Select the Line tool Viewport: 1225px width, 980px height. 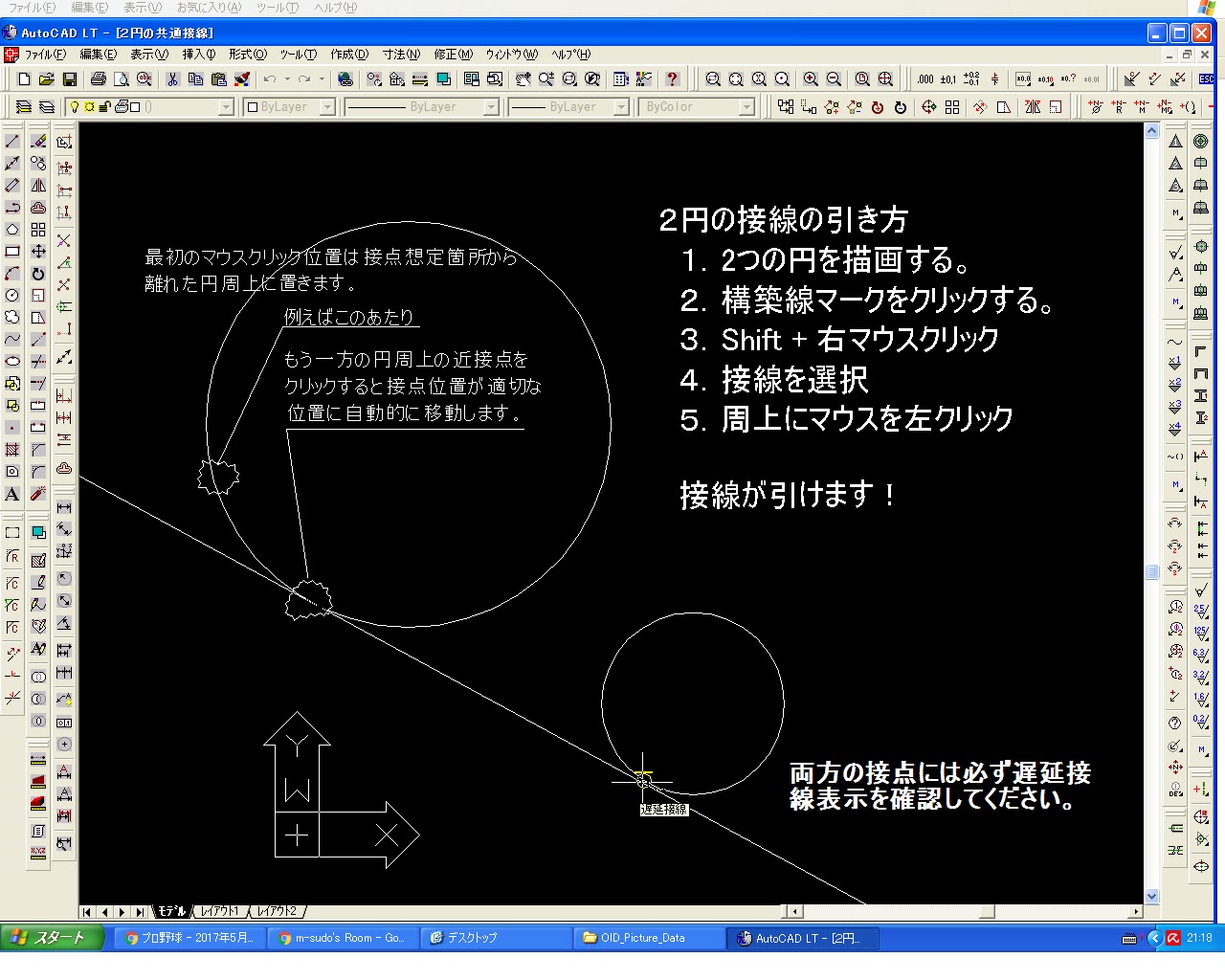[11, 140]
